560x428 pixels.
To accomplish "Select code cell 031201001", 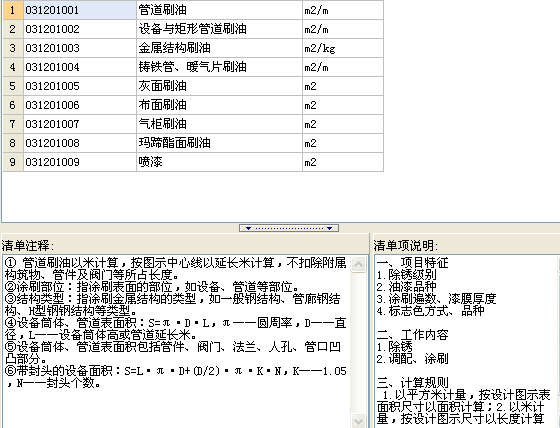I will pyautogui.click(x=80, y=10).
